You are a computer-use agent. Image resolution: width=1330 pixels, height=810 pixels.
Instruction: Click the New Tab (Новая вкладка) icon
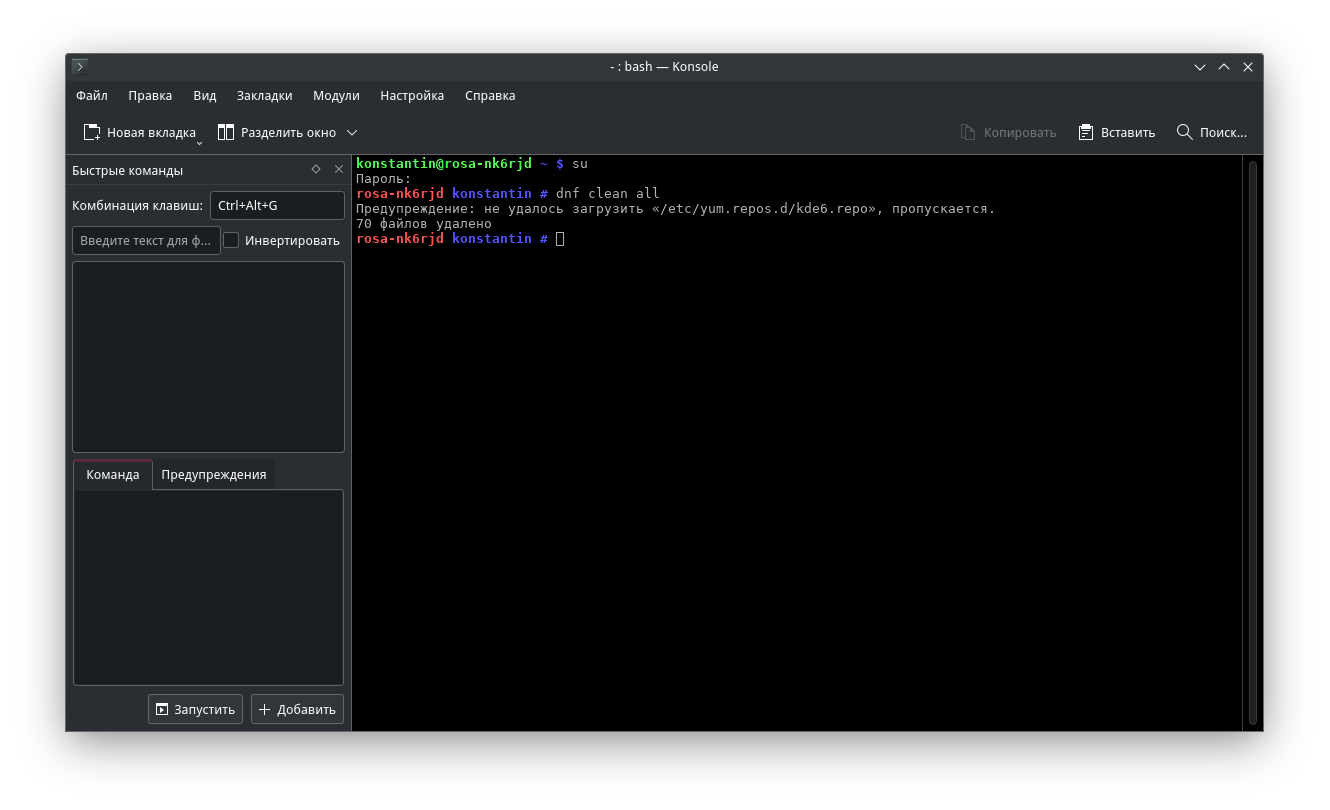(92, 132)
